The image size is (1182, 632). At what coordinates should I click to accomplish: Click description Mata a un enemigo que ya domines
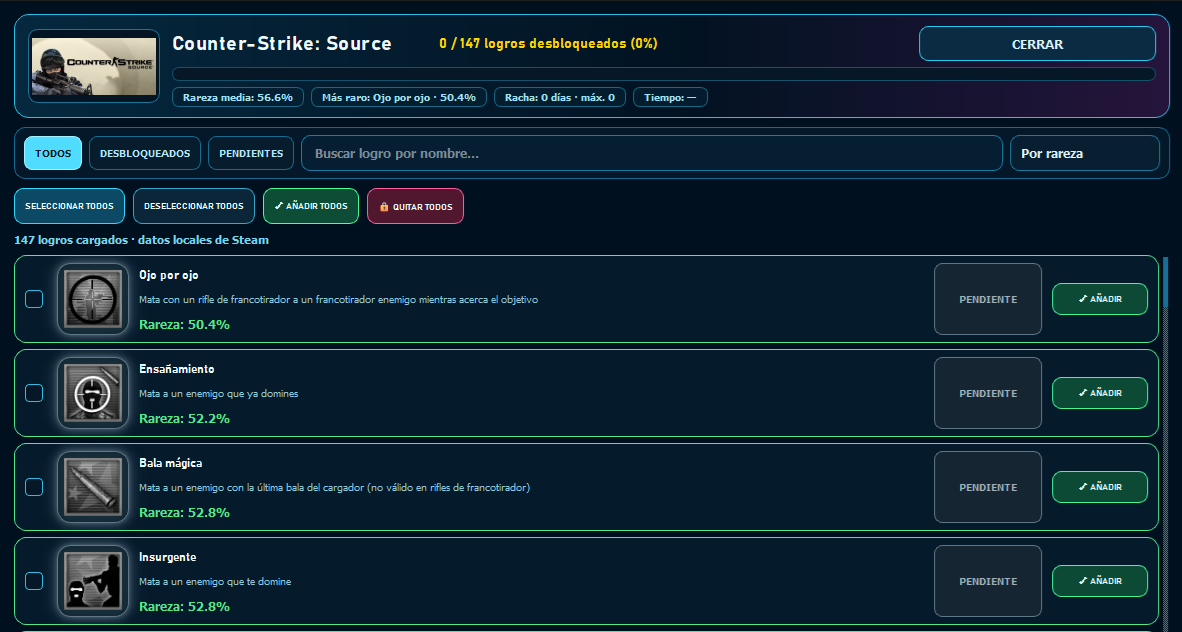[219, 394]
